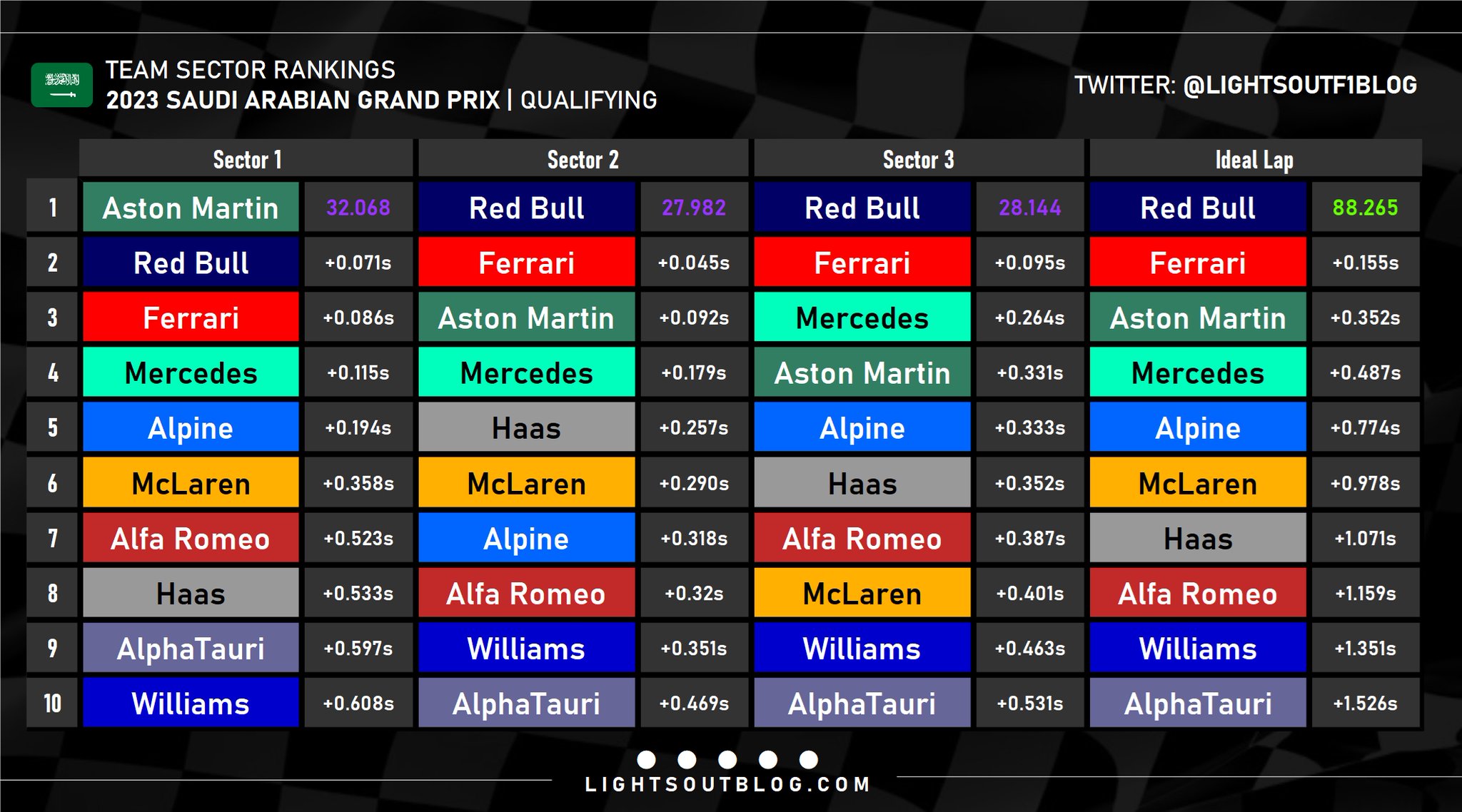Click the first white dot in the footer
1462x812 pixels.
[x=646, y=759]
